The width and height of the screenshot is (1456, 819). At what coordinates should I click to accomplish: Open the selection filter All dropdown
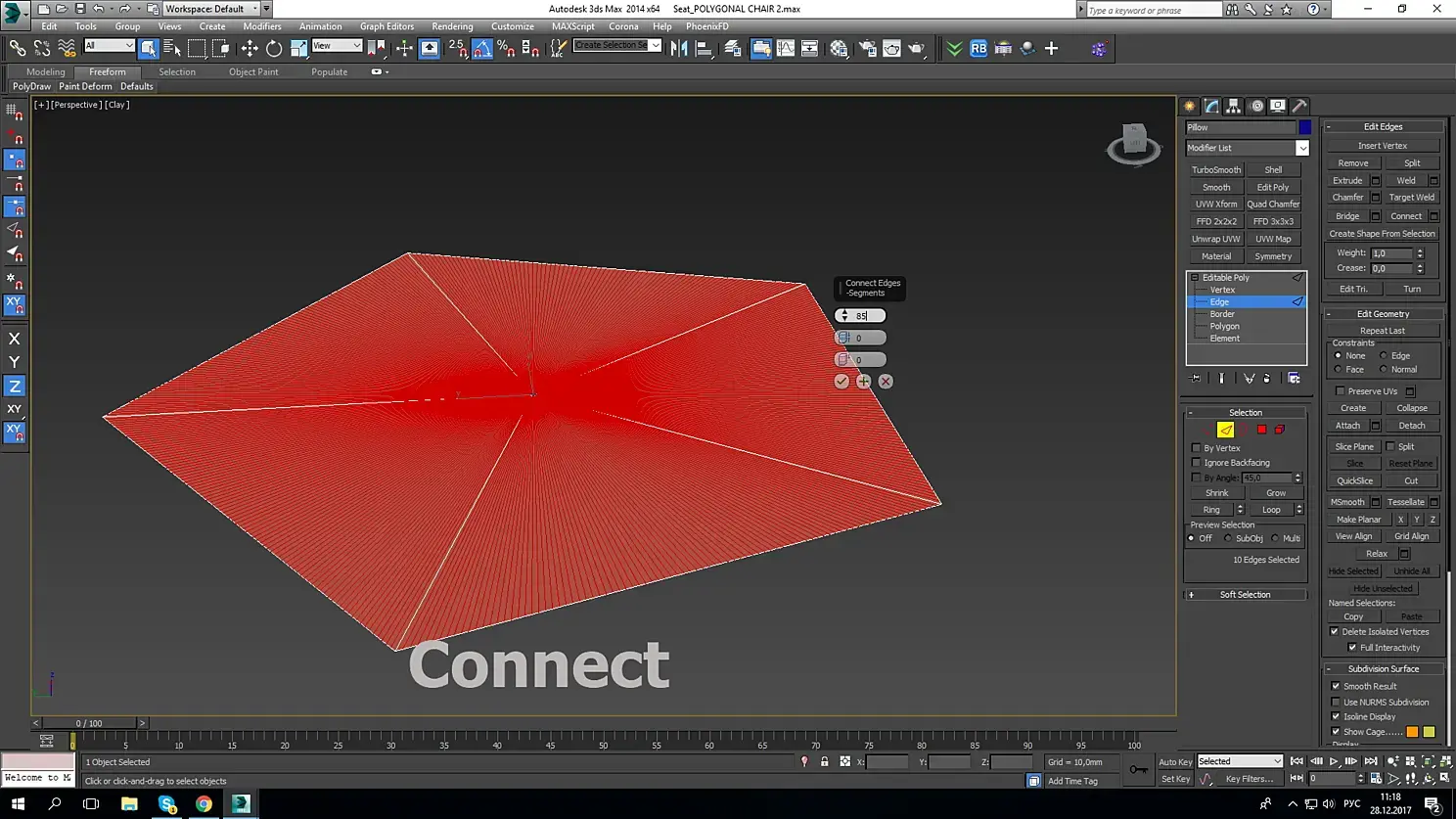tap(109, 46)
